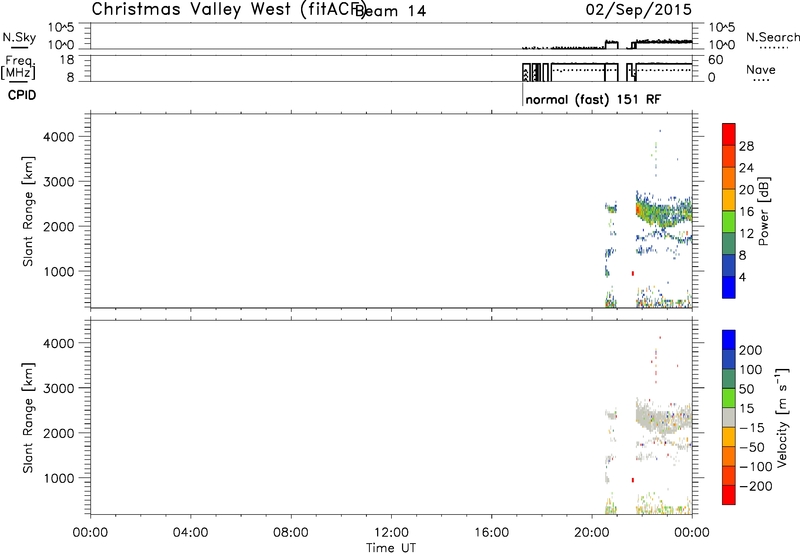Screen dimensions: 800x554
Task: Click the "CPID" label
Action: 22,95
